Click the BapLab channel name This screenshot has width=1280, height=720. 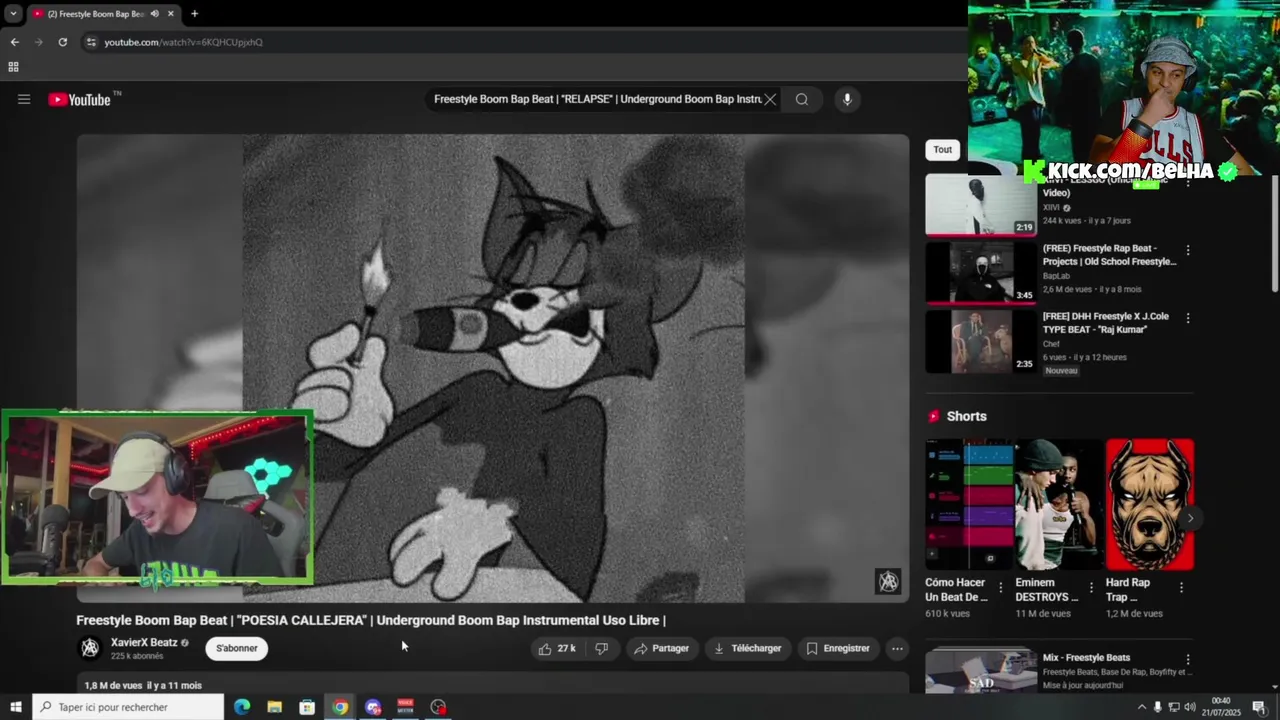pyautogui.click(x=1056, y=275)
